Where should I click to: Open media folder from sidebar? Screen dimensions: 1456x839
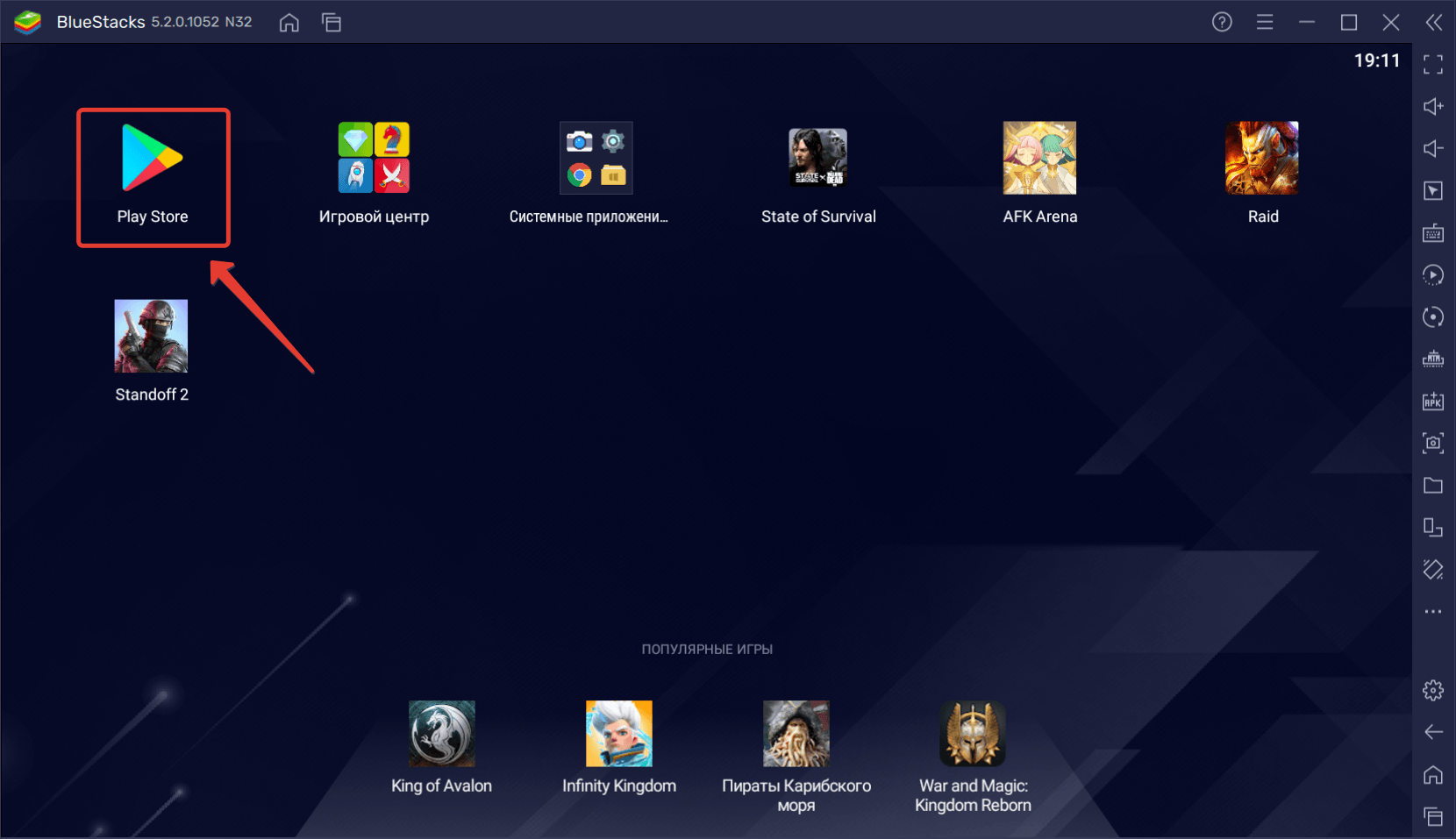[x=1433, y=485]
